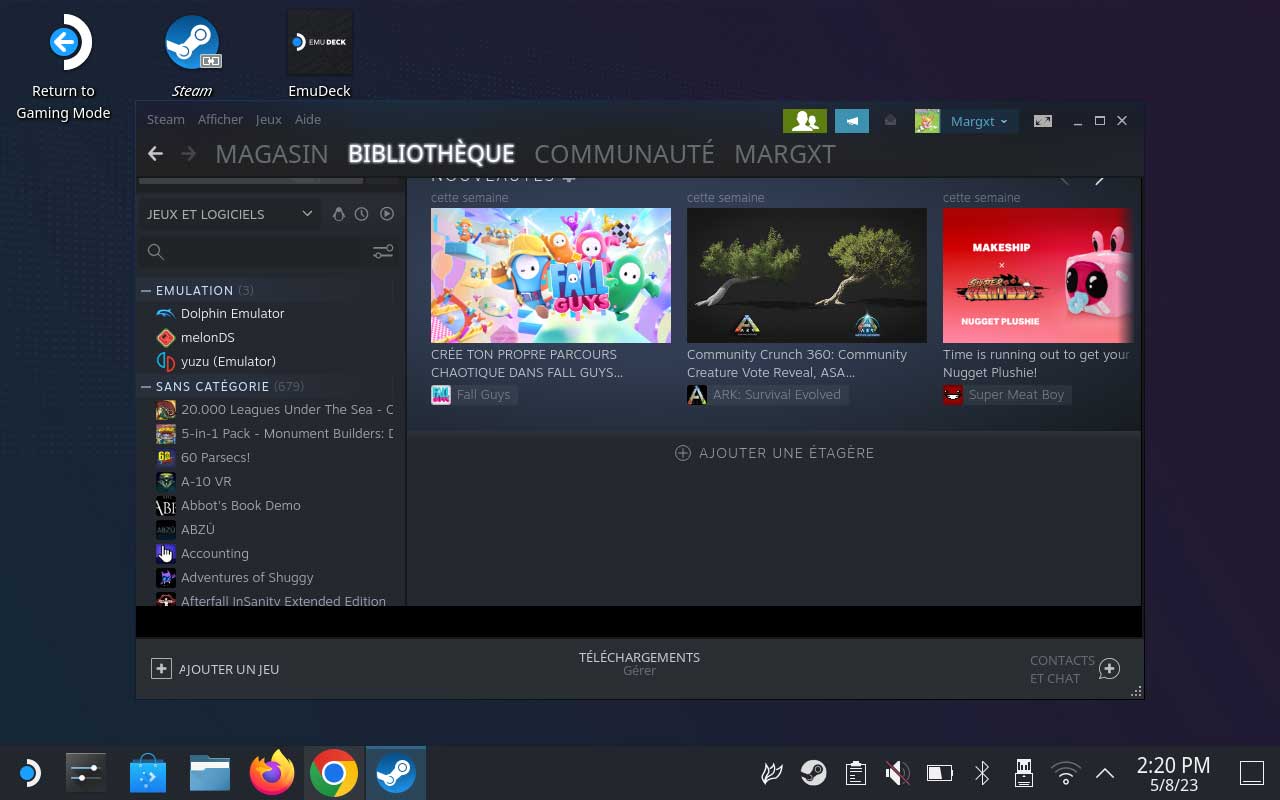
Task: Click ARK: Survival Evolved small icon
Action: point(697,395)
